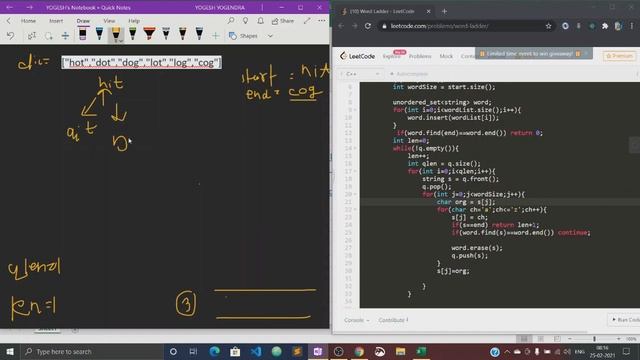Adjust the zoom slider in the status bar
Image resolution: width=640 pixels, height=360 pixels.
point(594,339)
